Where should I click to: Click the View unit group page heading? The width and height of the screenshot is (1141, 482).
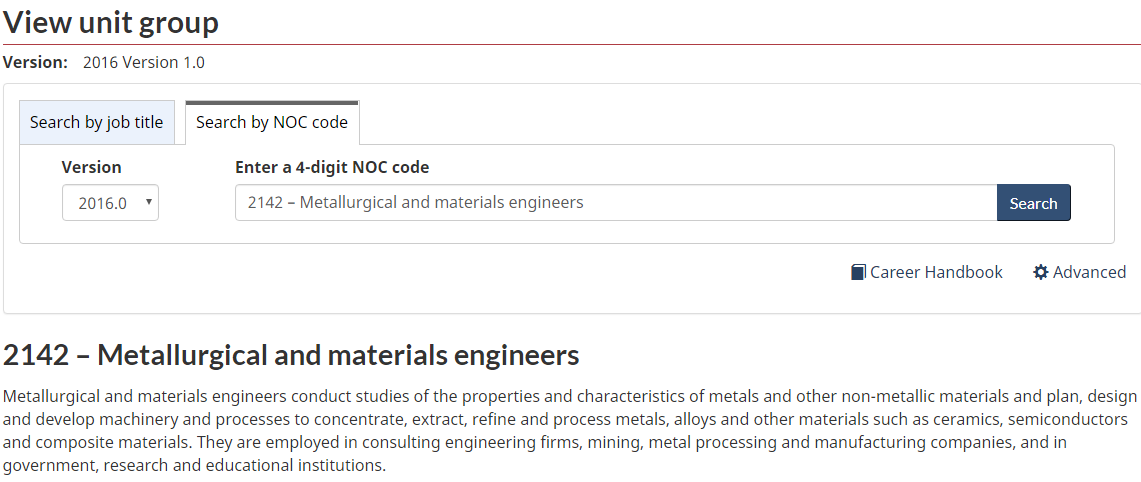click(x=111, y=22)
